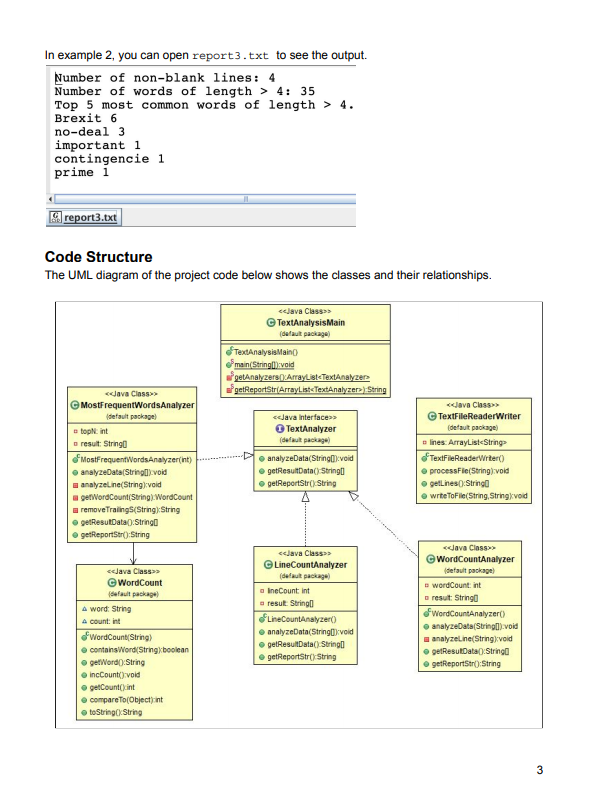Viewport: 595px width, 794px height.
Task: Click the 'getLines():String[]' method
Action: [455, 484]
